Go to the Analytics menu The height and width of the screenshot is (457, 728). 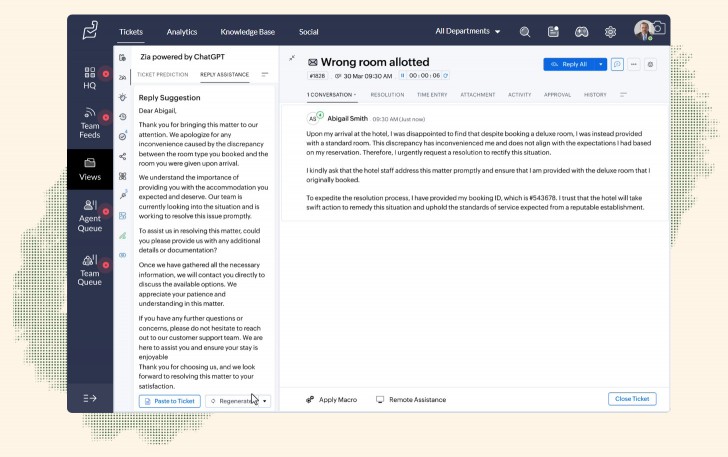tap(182, 32)
